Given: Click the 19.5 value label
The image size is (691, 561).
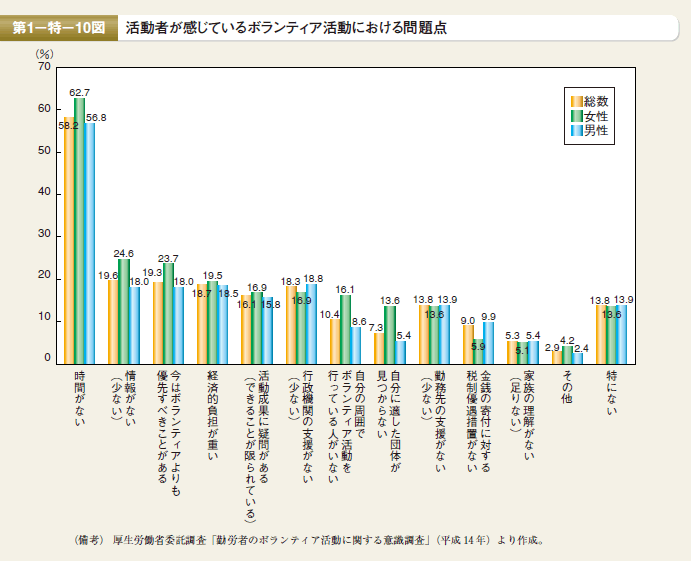Looking at the screenshot, I should [212, 275].
